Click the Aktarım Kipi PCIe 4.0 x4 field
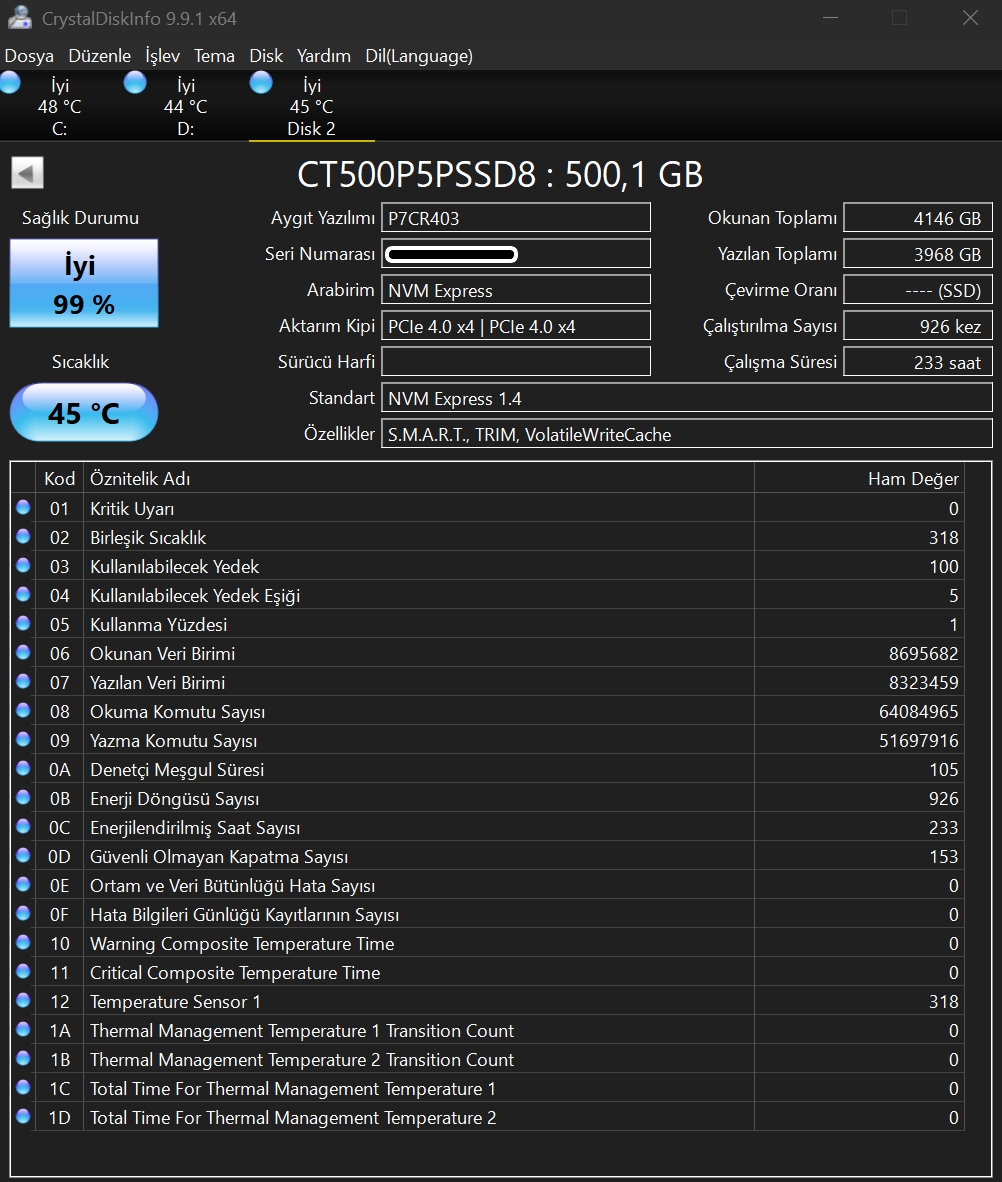1002x1182 pixels. point(516,326)
